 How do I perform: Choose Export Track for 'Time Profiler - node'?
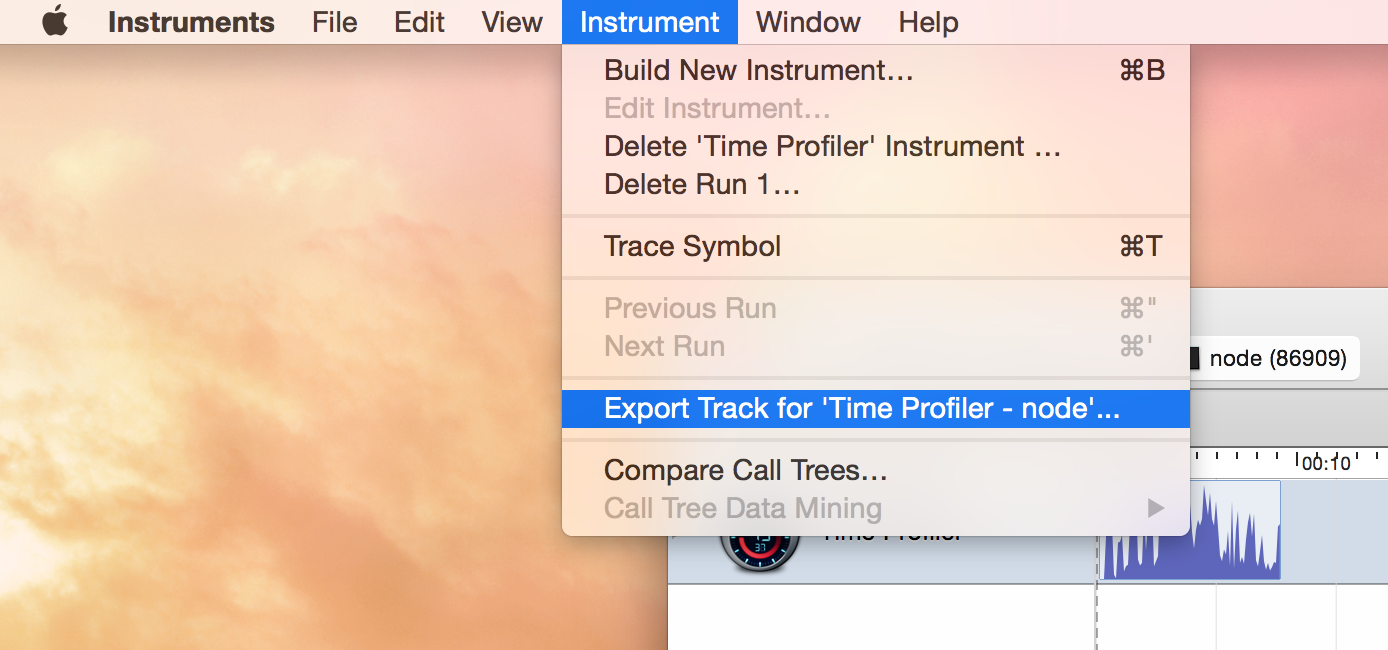pos(862,409)
